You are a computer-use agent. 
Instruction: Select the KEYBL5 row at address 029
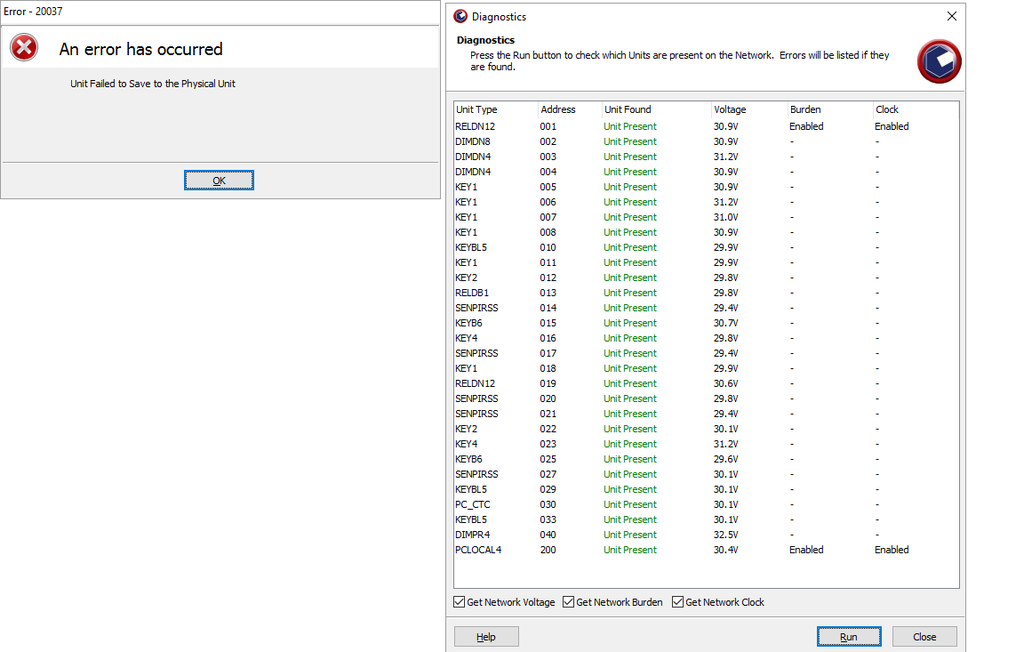[706, 489]
